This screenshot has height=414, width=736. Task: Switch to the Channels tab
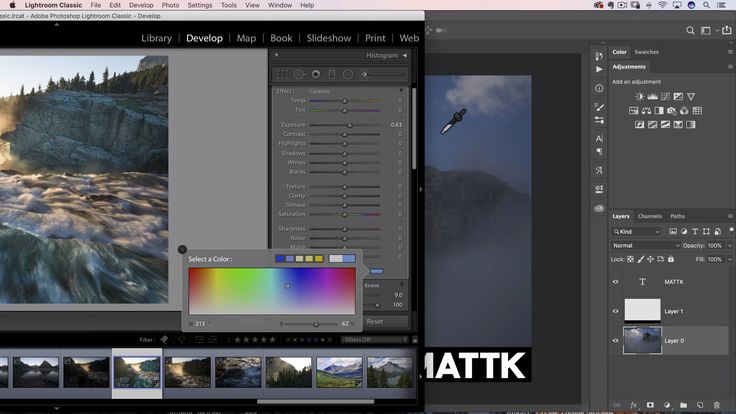[x=650, y=216]
